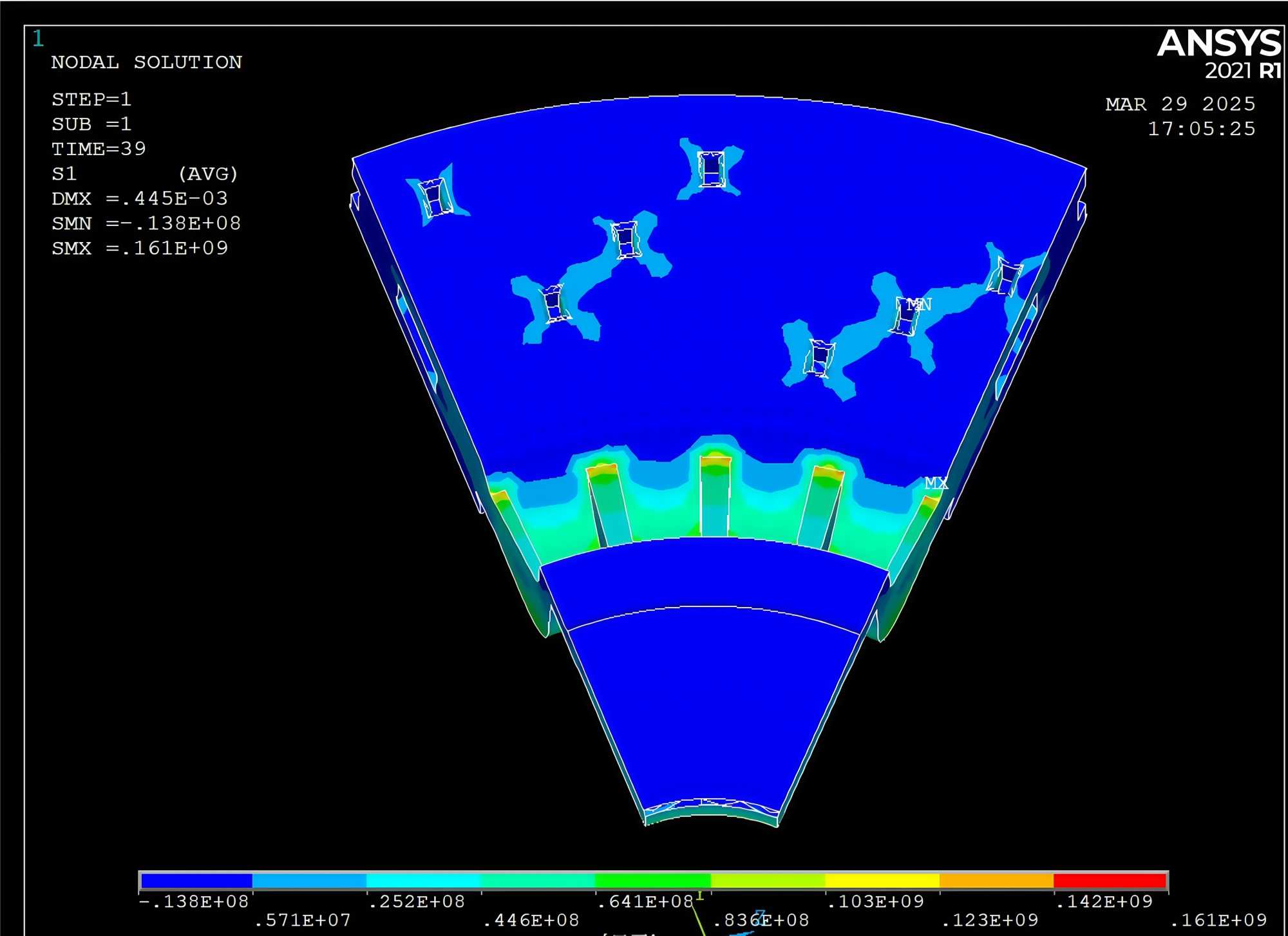Screen dimensions: 1288x936
Task: Click the SMN =-.138E+08 value
Action: click(146, 223)
